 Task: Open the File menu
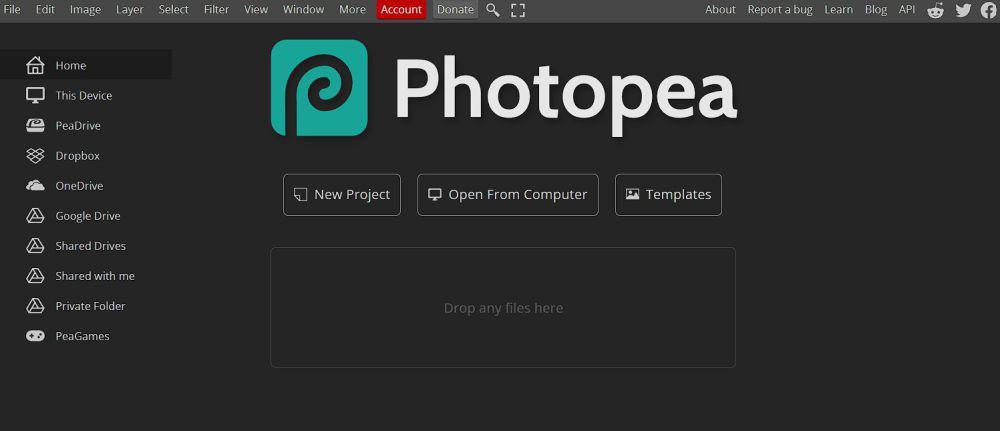click(x=12, y=10)
